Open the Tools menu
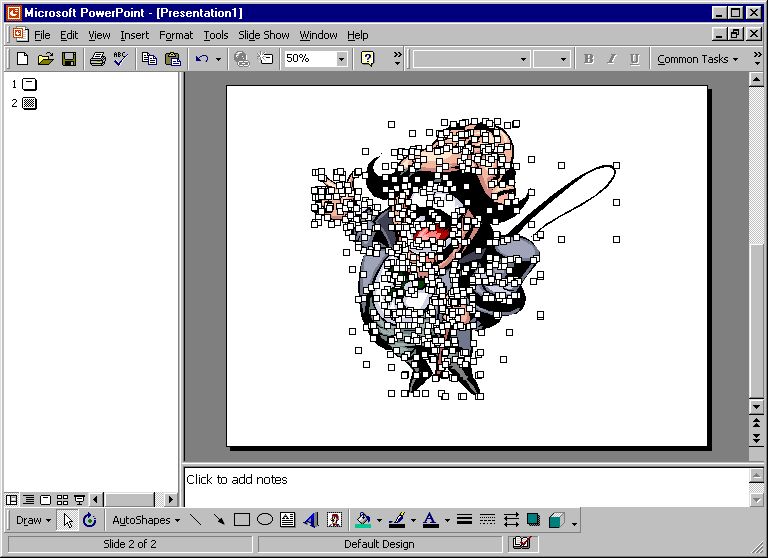Screen dimensions: 768x558 tap(216, 35)
